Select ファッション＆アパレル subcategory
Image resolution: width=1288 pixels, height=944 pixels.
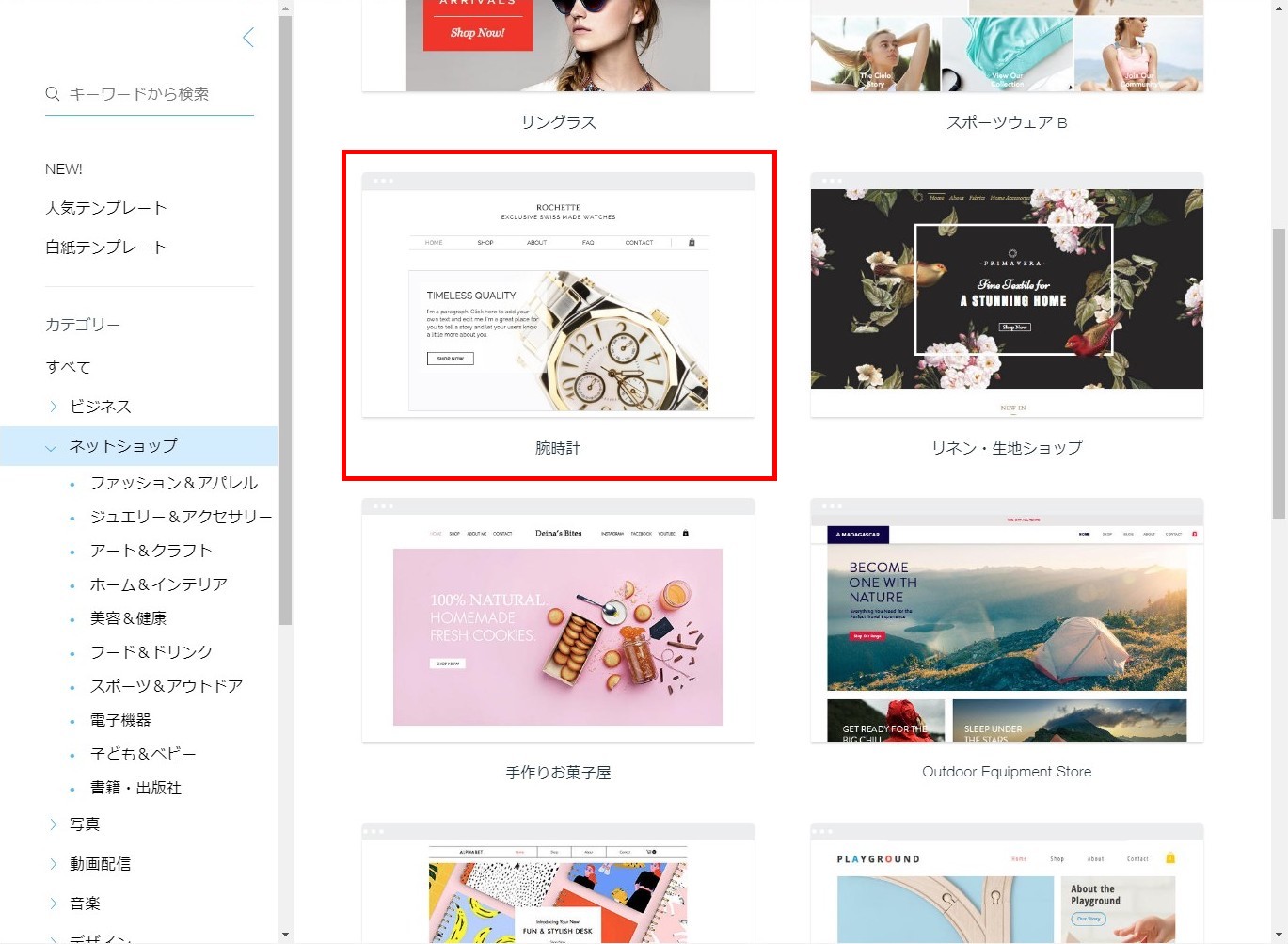(174, 483)
